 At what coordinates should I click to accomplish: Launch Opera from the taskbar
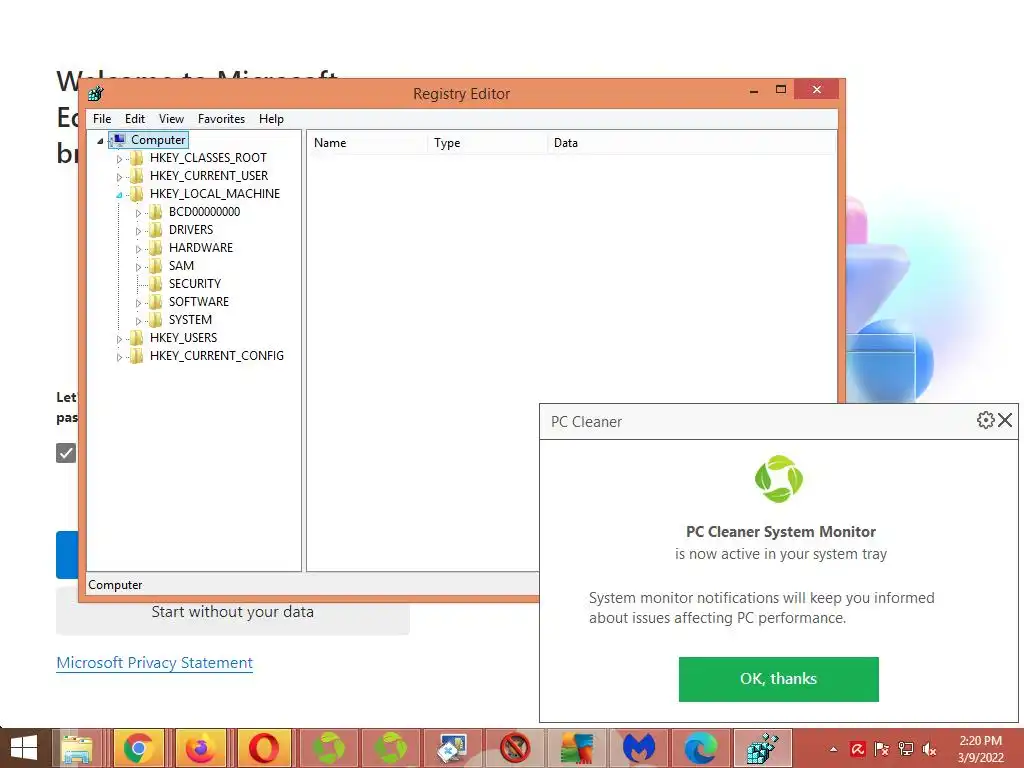(263, 748)
